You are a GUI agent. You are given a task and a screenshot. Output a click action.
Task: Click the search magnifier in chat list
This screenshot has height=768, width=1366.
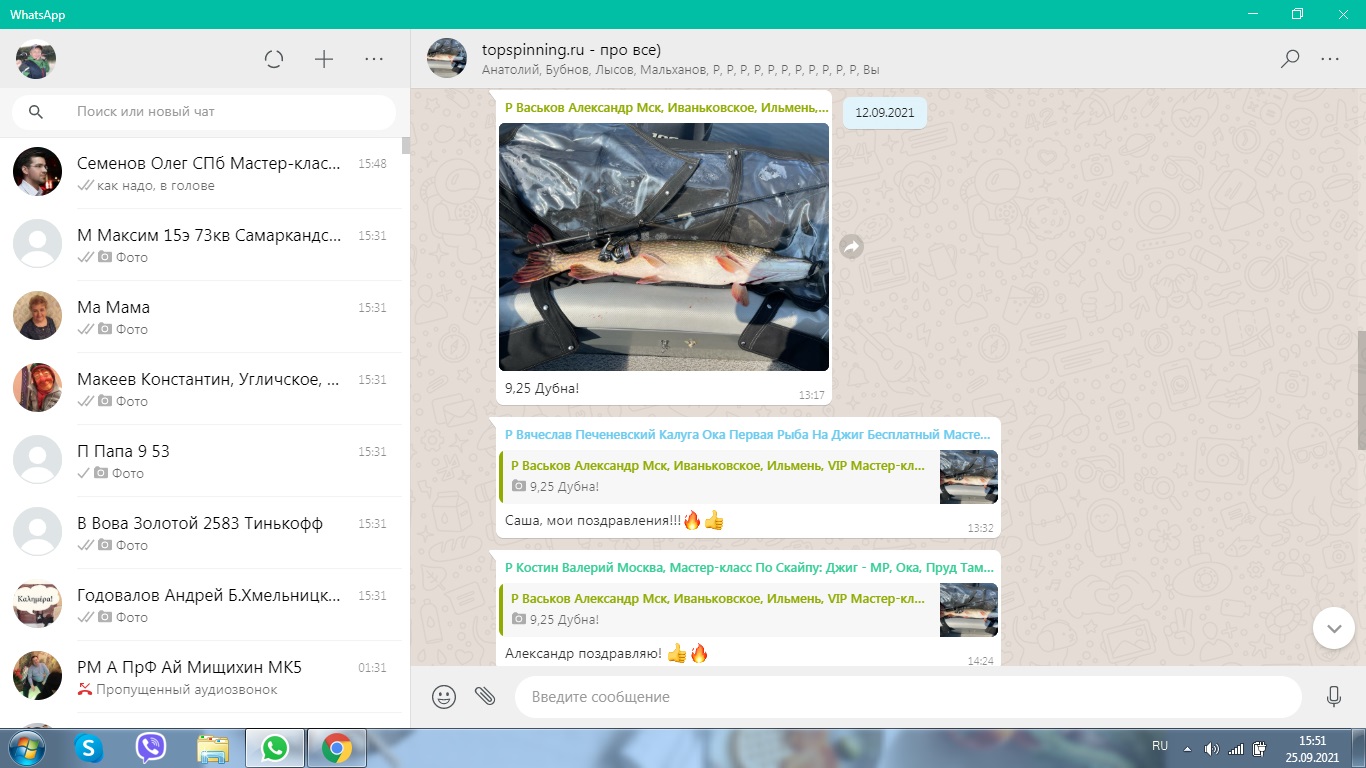[36, 112]
